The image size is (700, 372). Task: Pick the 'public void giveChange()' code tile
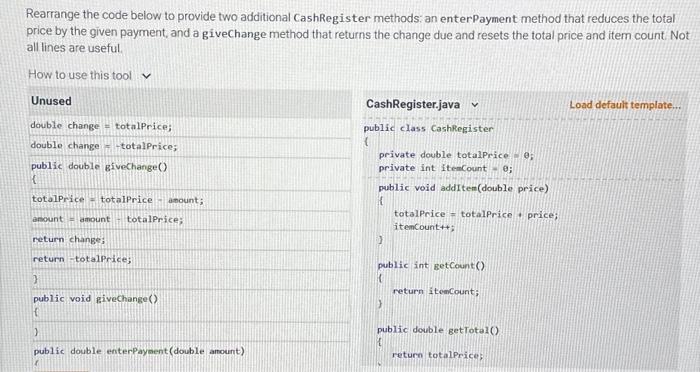(x=190, y=305)
